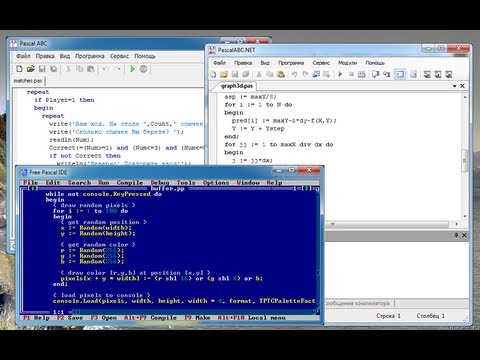Open Файл menu in PascalABC.NET
Viewport: 480px width, 360px height.
pos(220,63)
